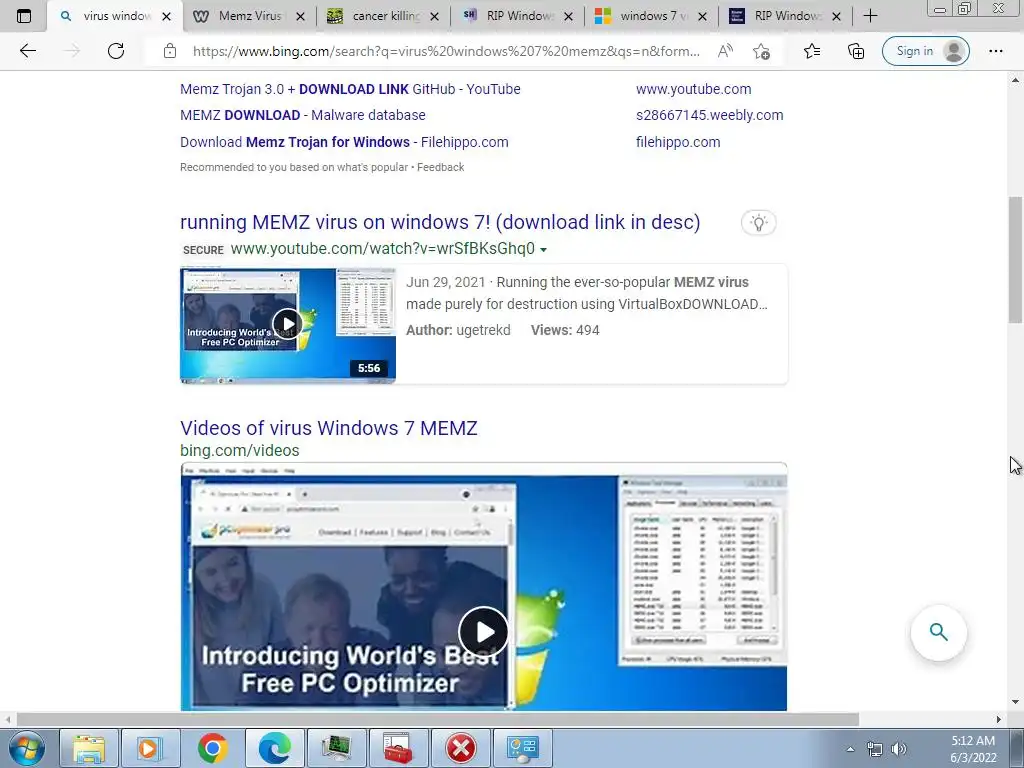The image size is (1024, 768).
Task: Play the 5:56 video thumbnail
Action: pos(288,325)
